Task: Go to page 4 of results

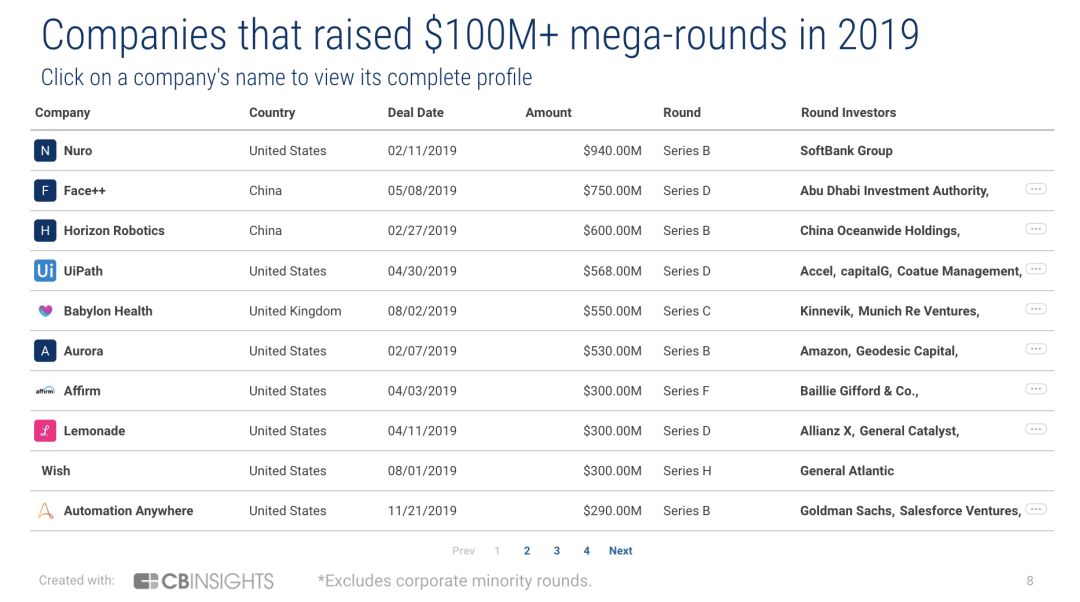Action: [587, 551]
